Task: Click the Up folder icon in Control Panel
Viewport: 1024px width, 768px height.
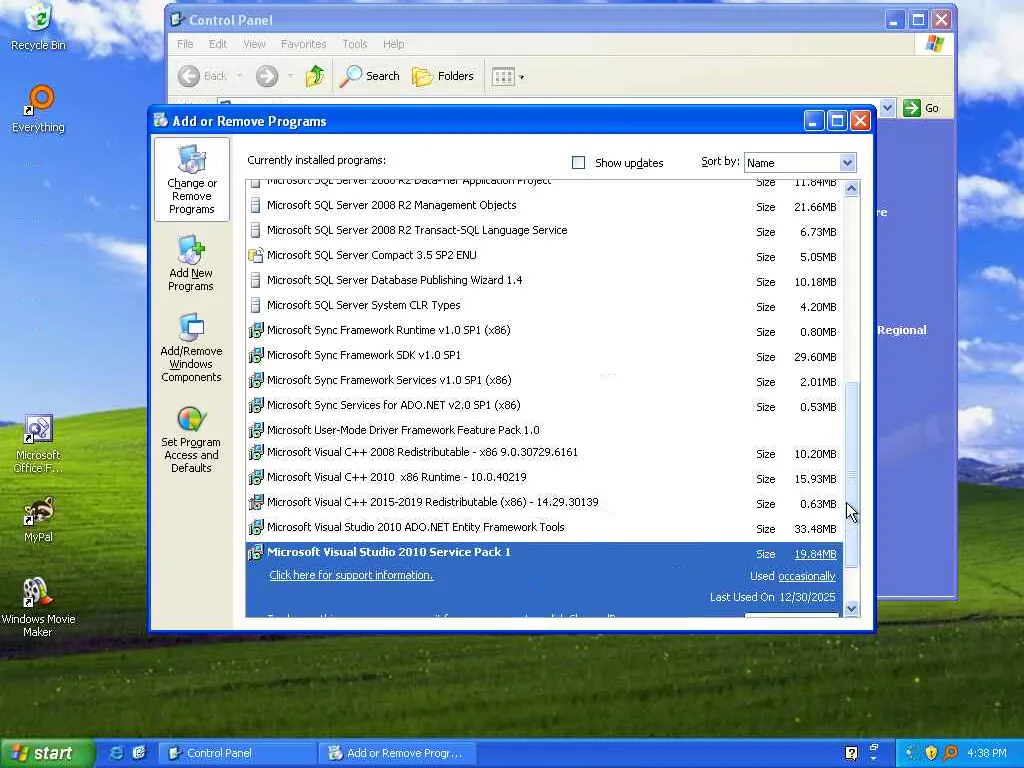Action: point(315,76)
